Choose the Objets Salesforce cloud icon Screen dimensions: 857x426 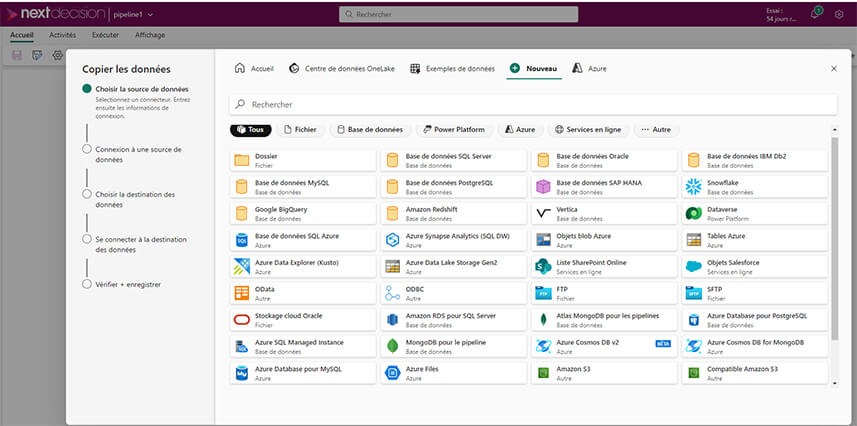pos(694,266)
